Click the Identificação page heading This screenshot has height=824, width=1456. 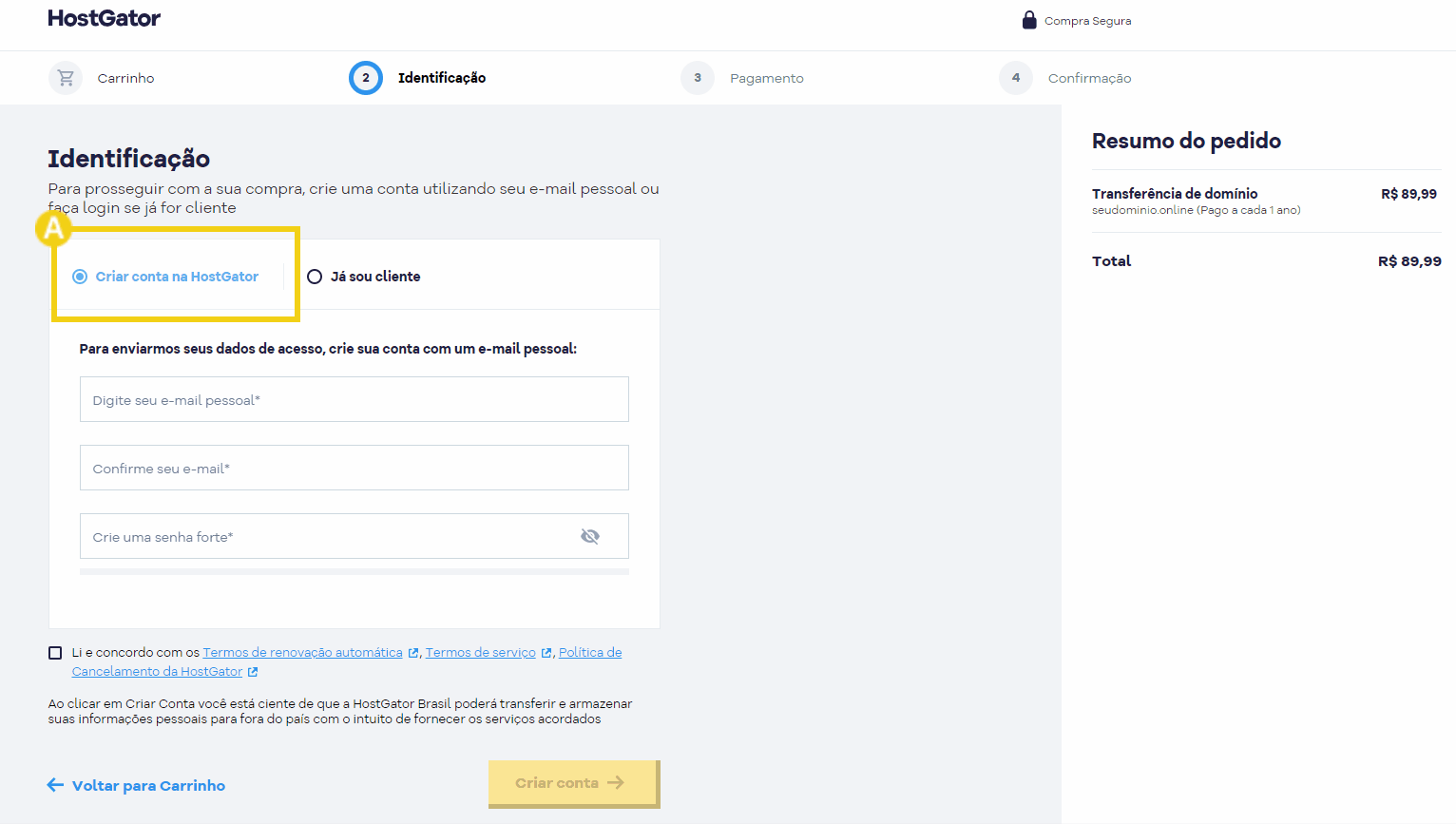(x=128, y=159)
